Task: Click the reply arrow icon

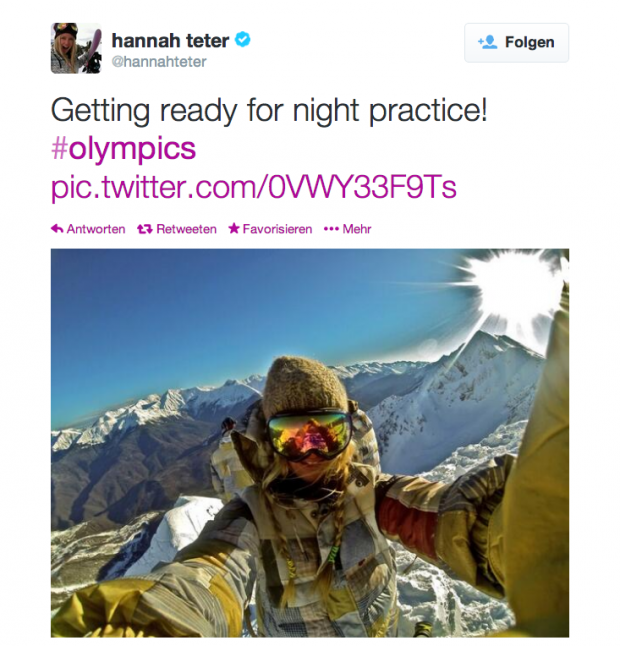Action: (x=57, y=229)
